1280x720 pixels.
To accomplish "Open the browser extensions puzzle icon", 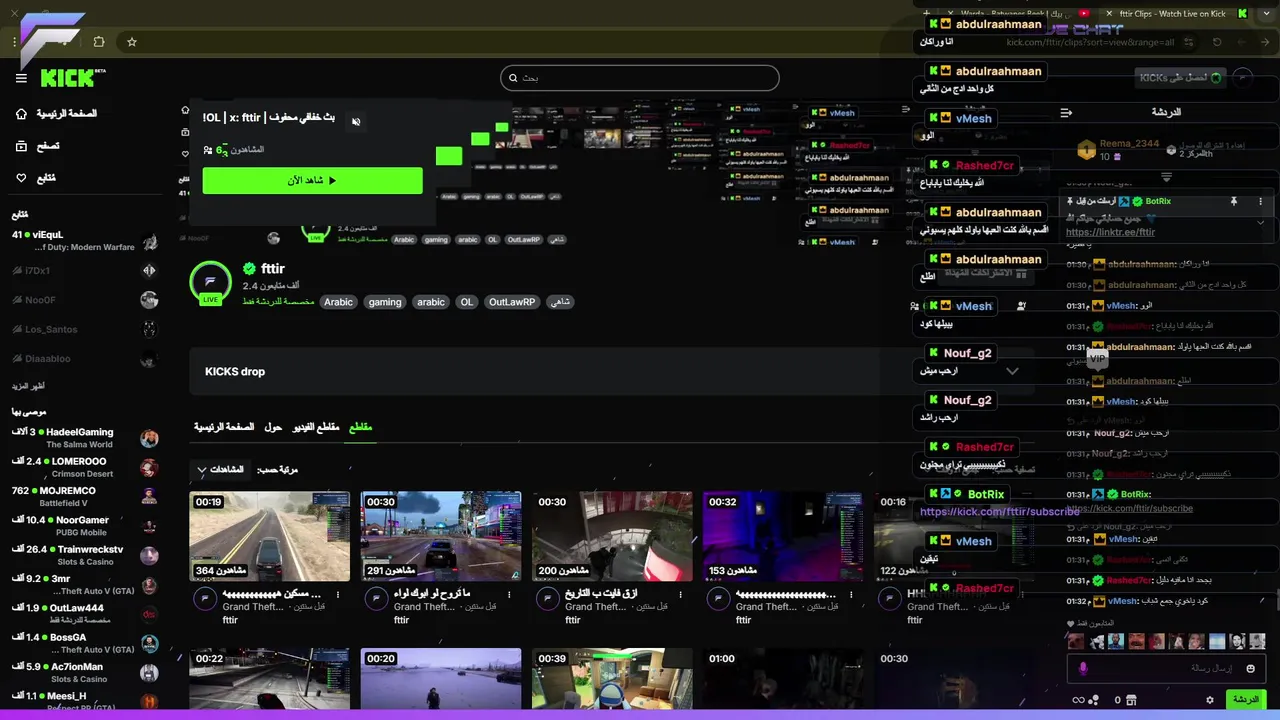I will click(x=98, y=42).
